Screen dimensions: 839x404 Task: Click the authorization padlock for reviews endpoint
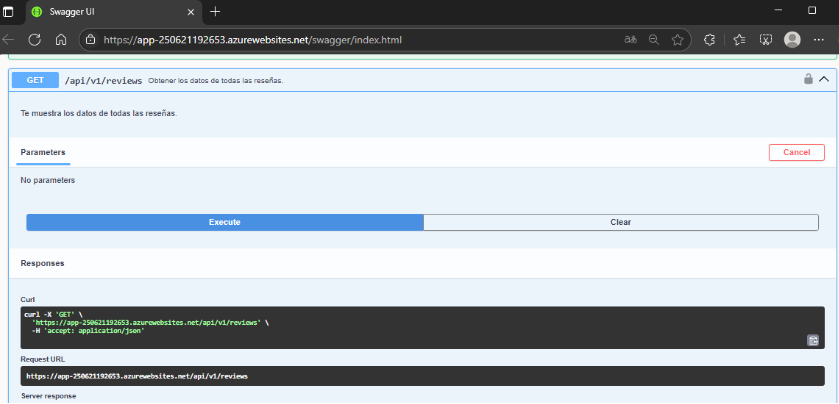coord(808,79)
